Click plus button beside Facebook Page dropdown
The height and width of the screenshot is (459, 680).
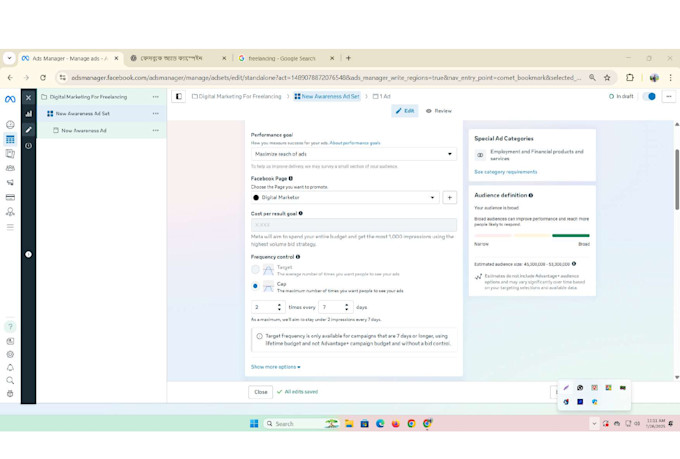pos(450,197)
